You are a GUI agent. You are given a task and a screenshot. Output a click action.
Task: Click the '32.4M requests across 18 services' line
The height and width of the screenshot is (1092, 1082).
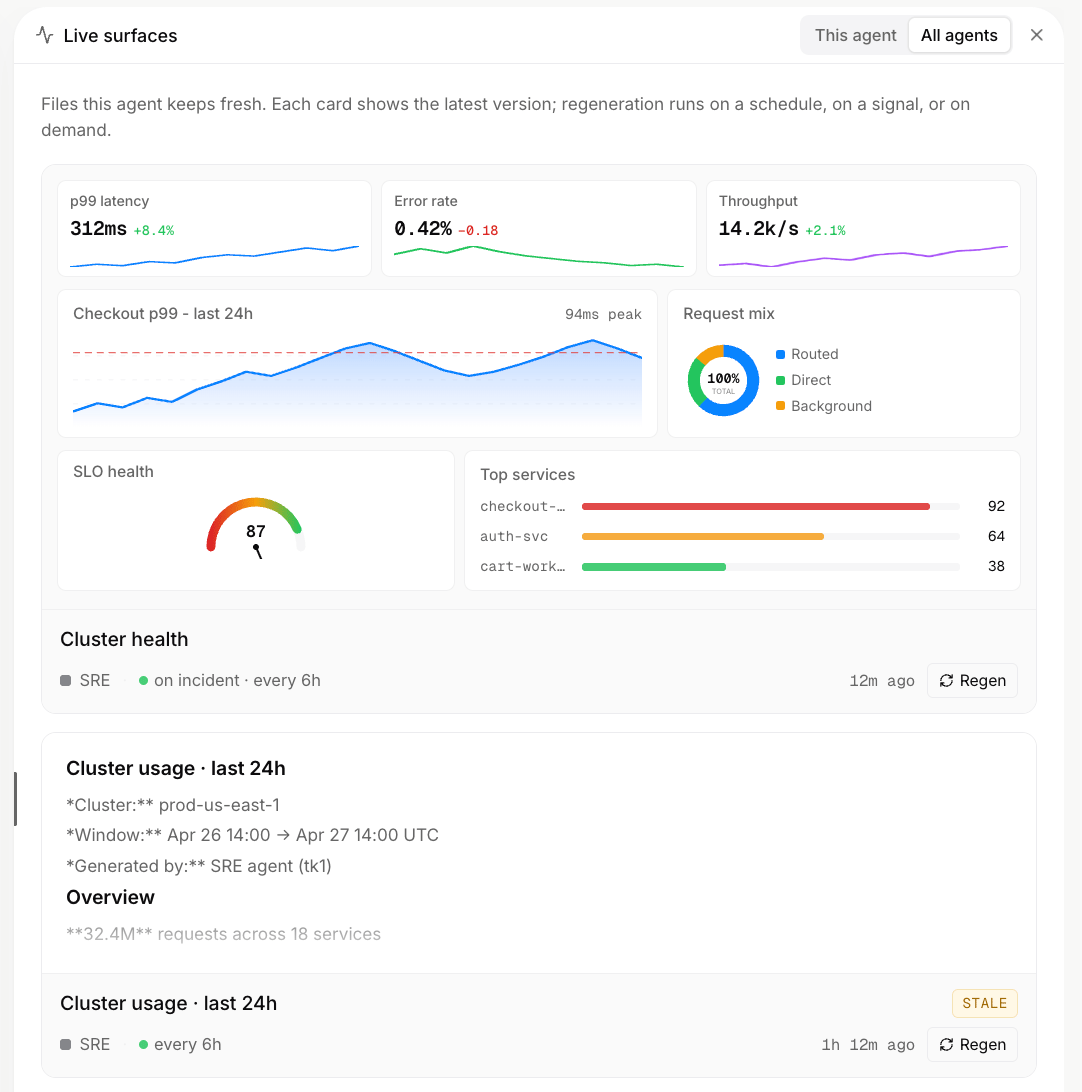coord(224,934)
